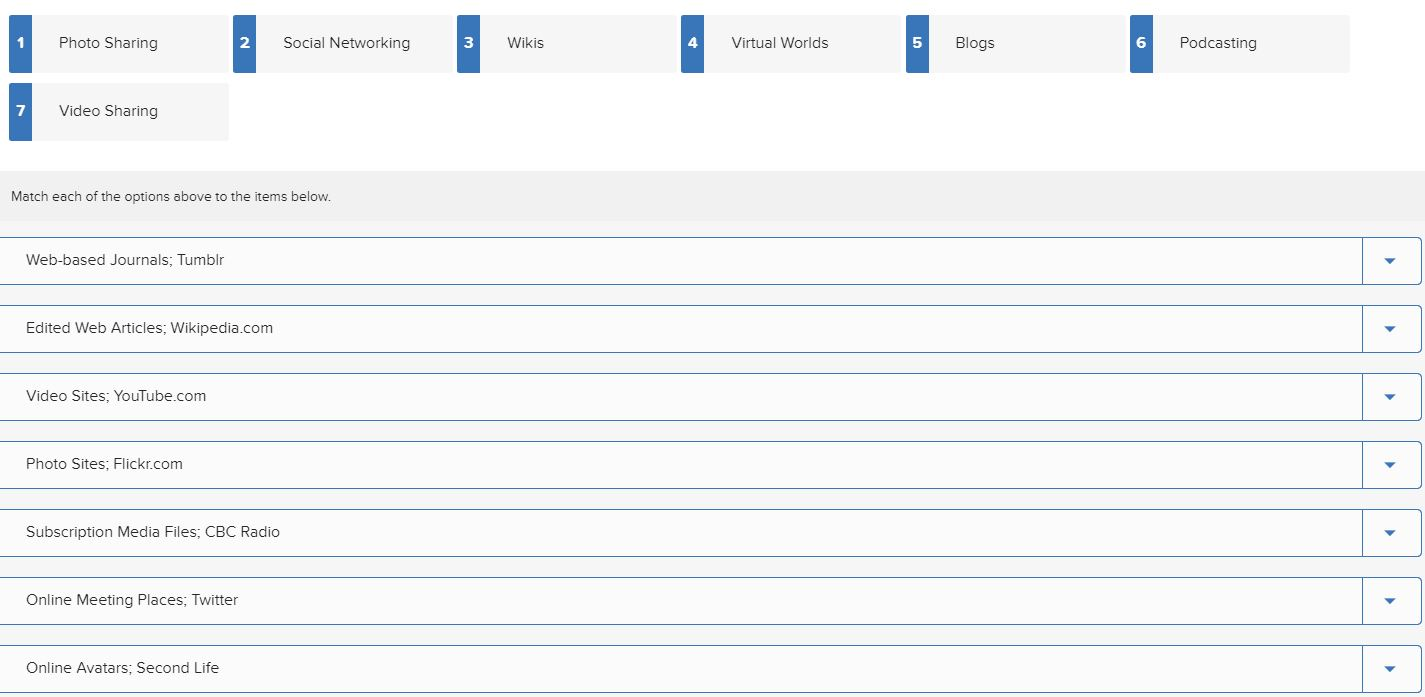The image size is (1425, 697).
Task: Select the number 3 badge next to Wikis
Action: point(467,43)
